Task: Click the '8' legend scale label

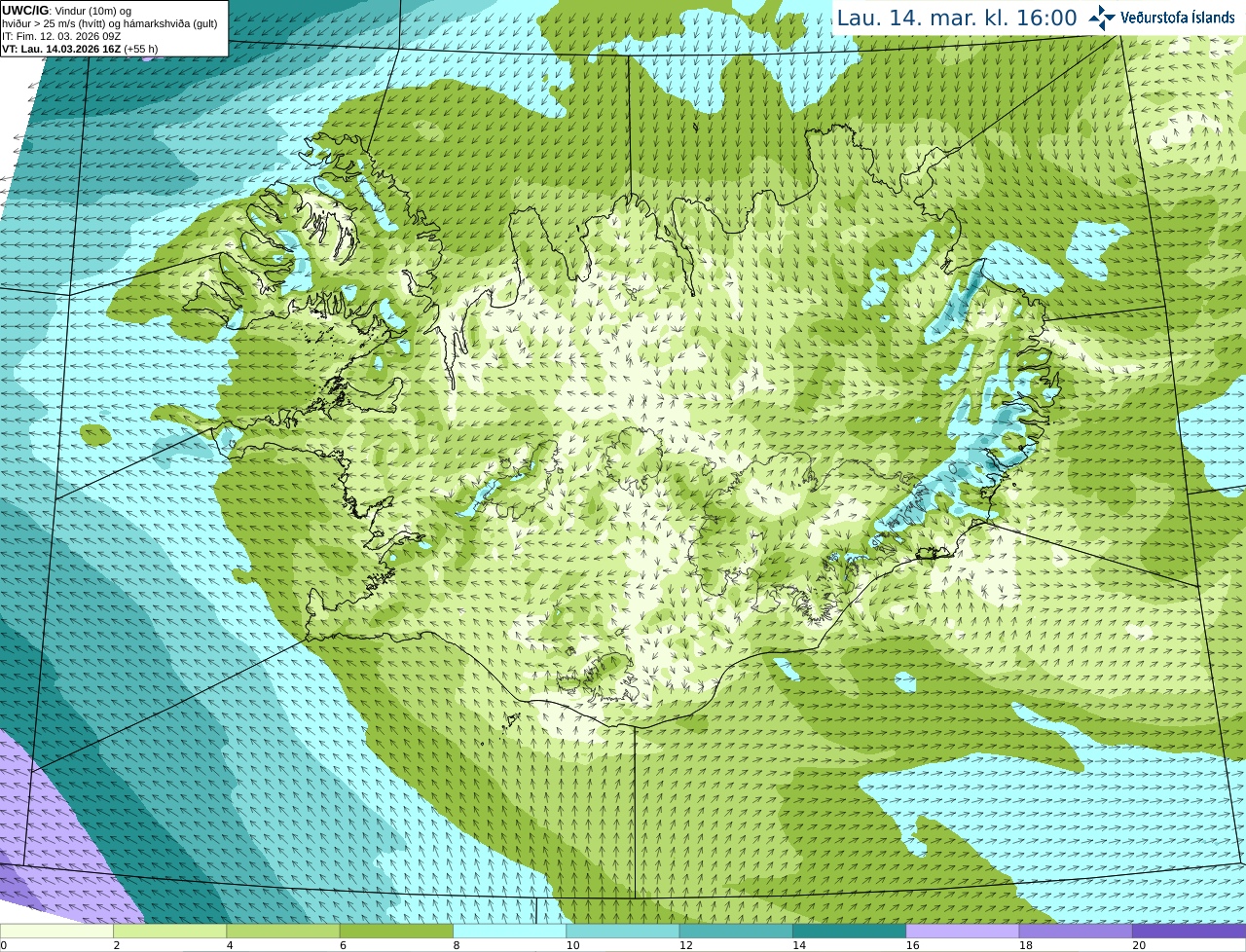Action: click(x=457, y=945)
